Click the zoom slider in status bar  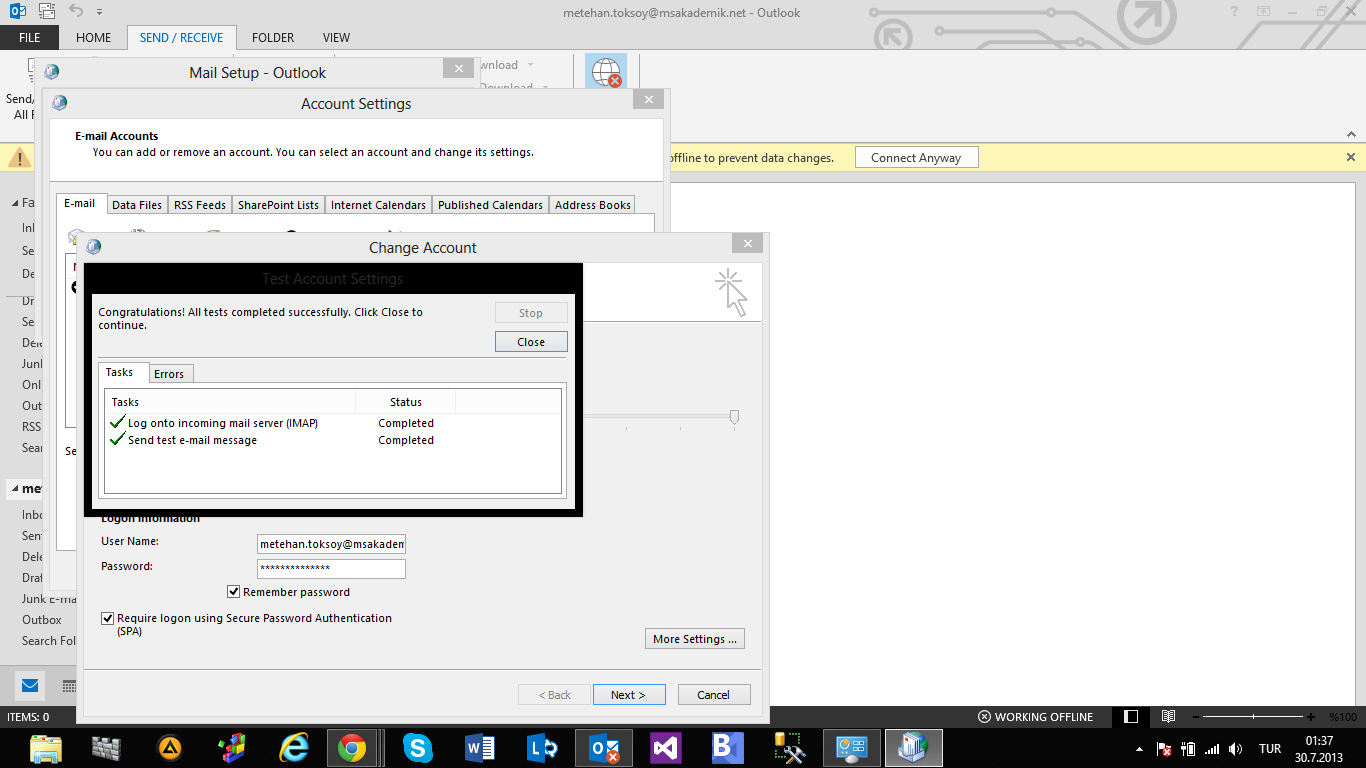1254,717
